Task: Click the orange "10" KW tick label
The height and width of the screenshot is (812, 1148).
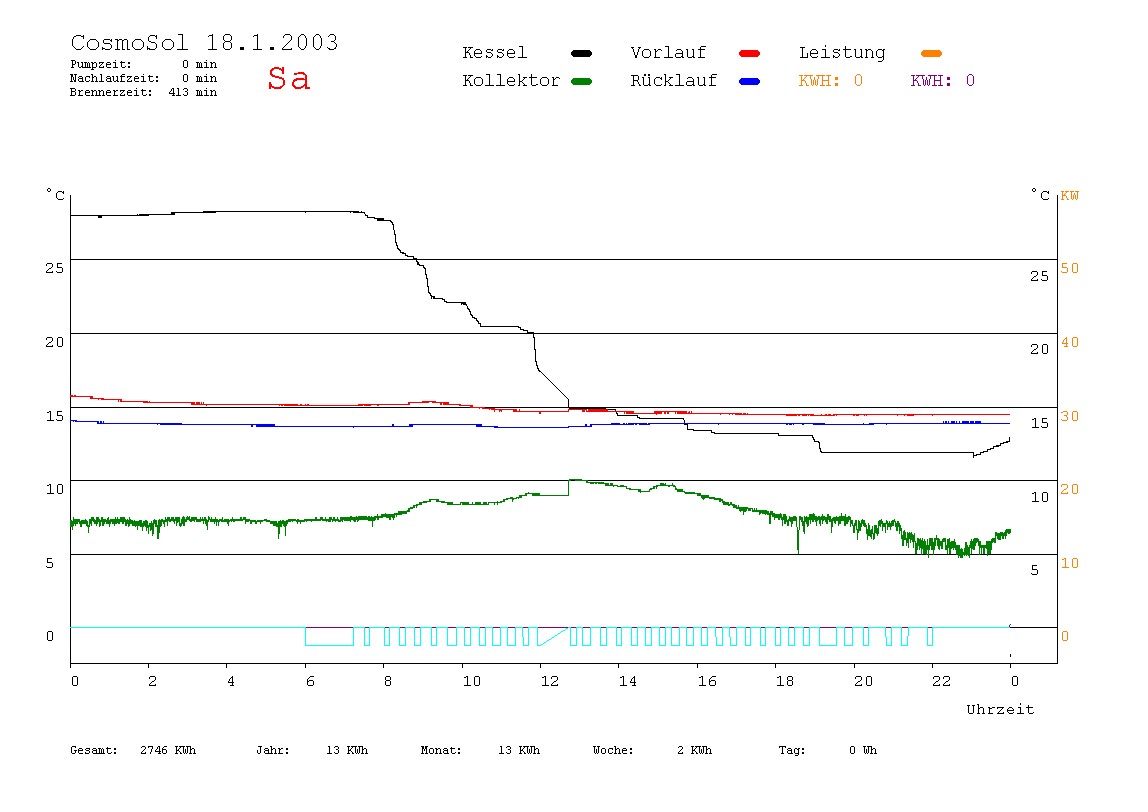Action: click(x=1070, y=563)
